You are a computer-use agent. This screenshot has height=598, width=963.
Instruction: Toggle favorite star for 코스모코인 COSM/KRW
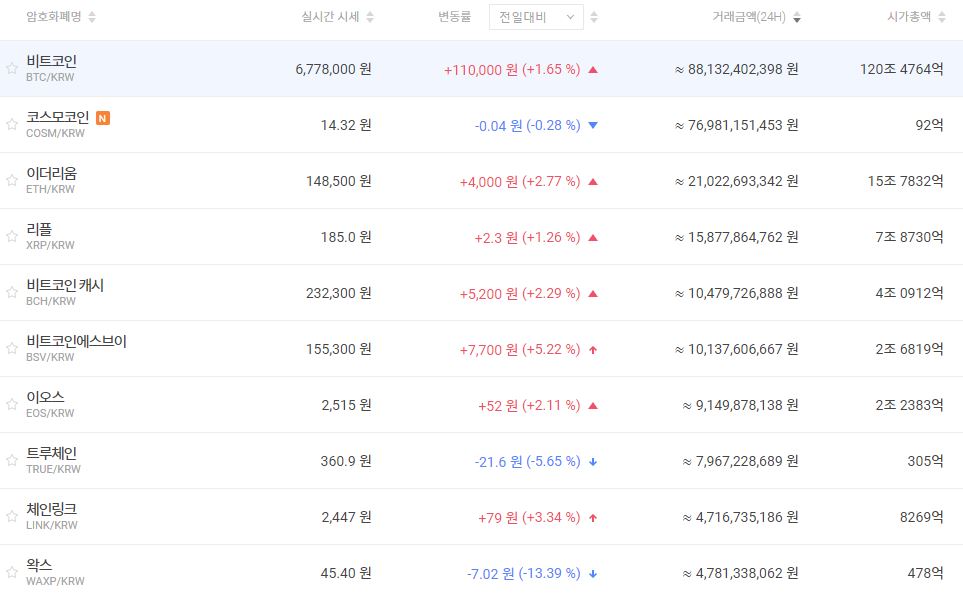(12, 125)
